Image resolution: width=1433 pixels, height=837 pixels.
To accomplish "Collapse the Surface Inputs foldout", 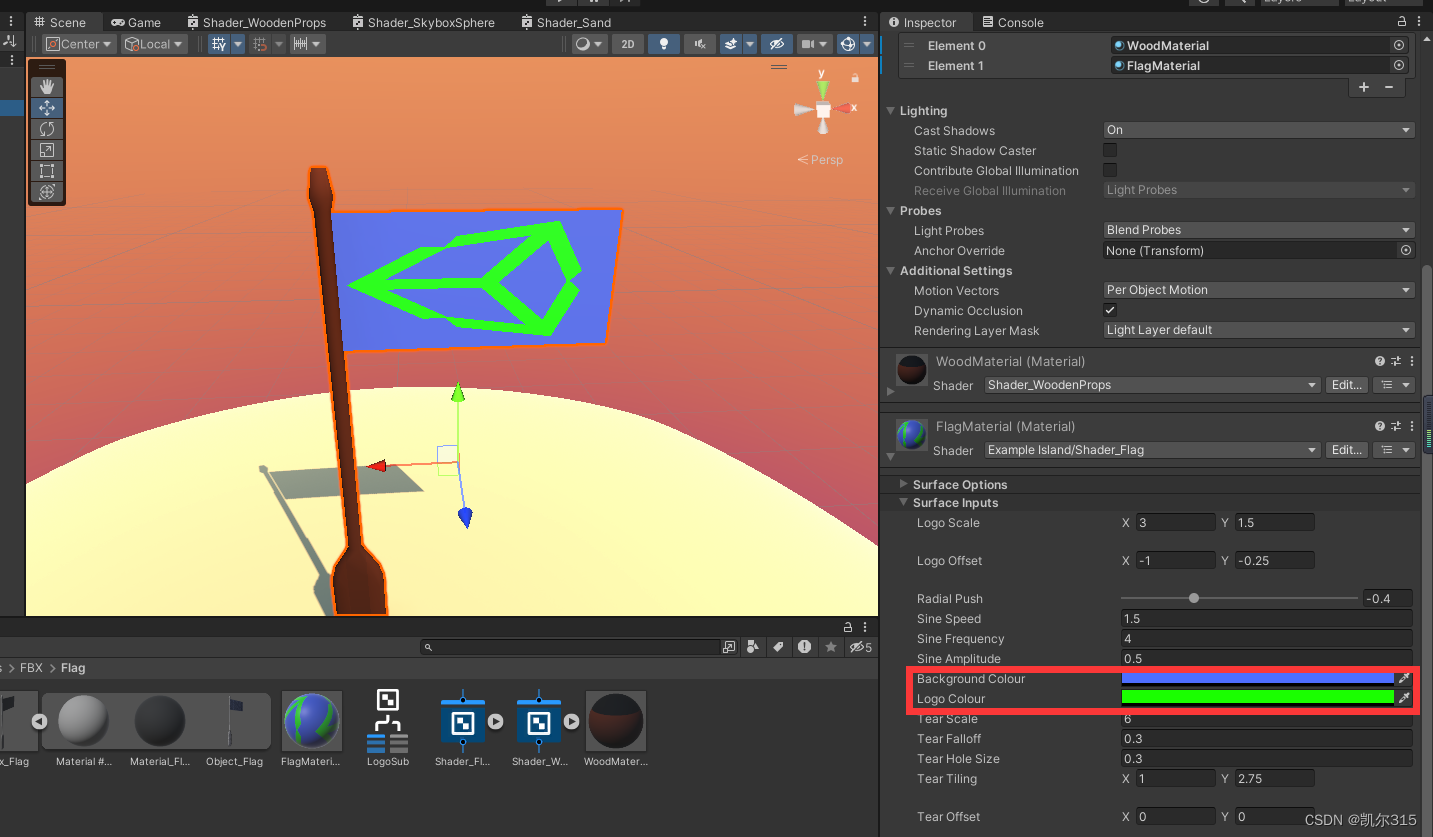I will (904, 503).
